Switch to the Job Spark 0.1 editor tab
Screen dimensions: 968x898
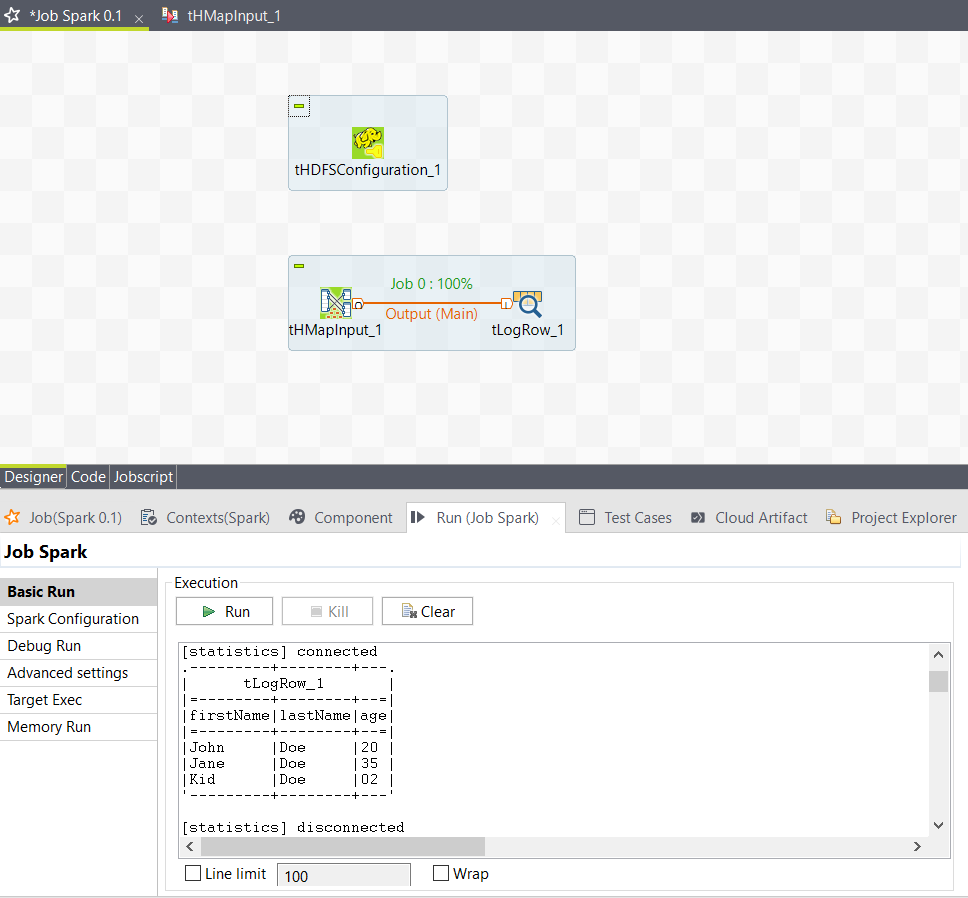(x=76, y=15)
